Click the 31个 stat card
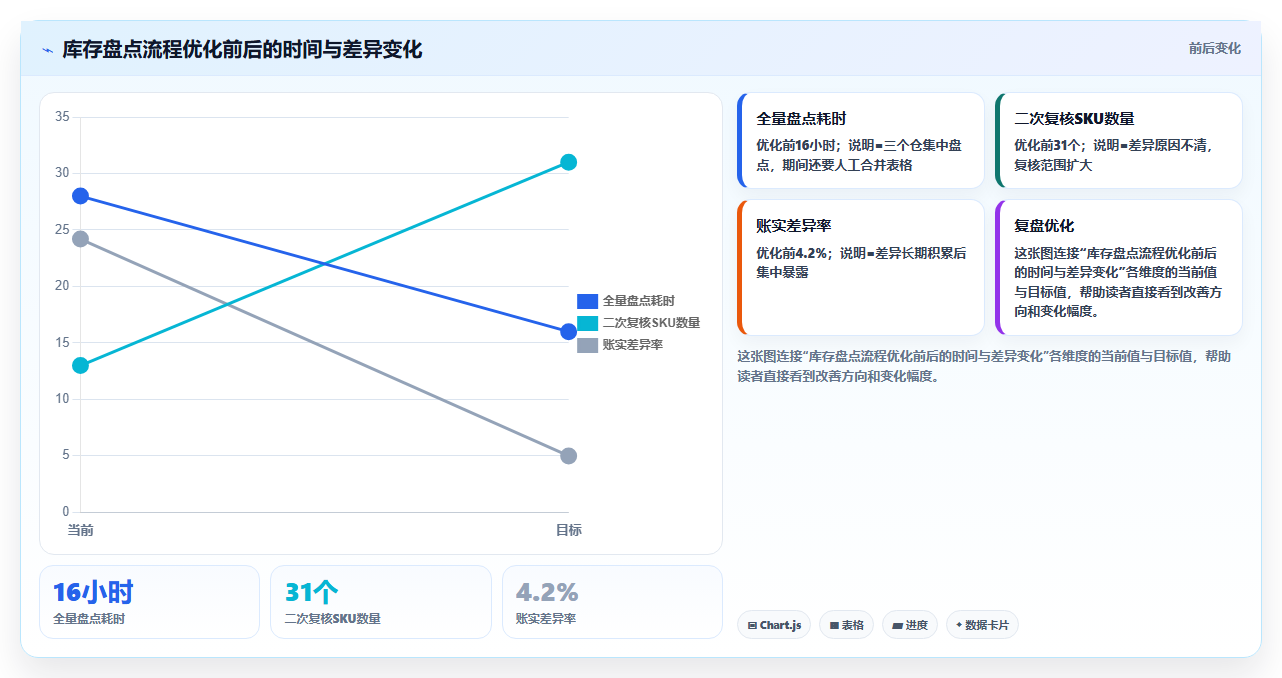 point(381,602)
